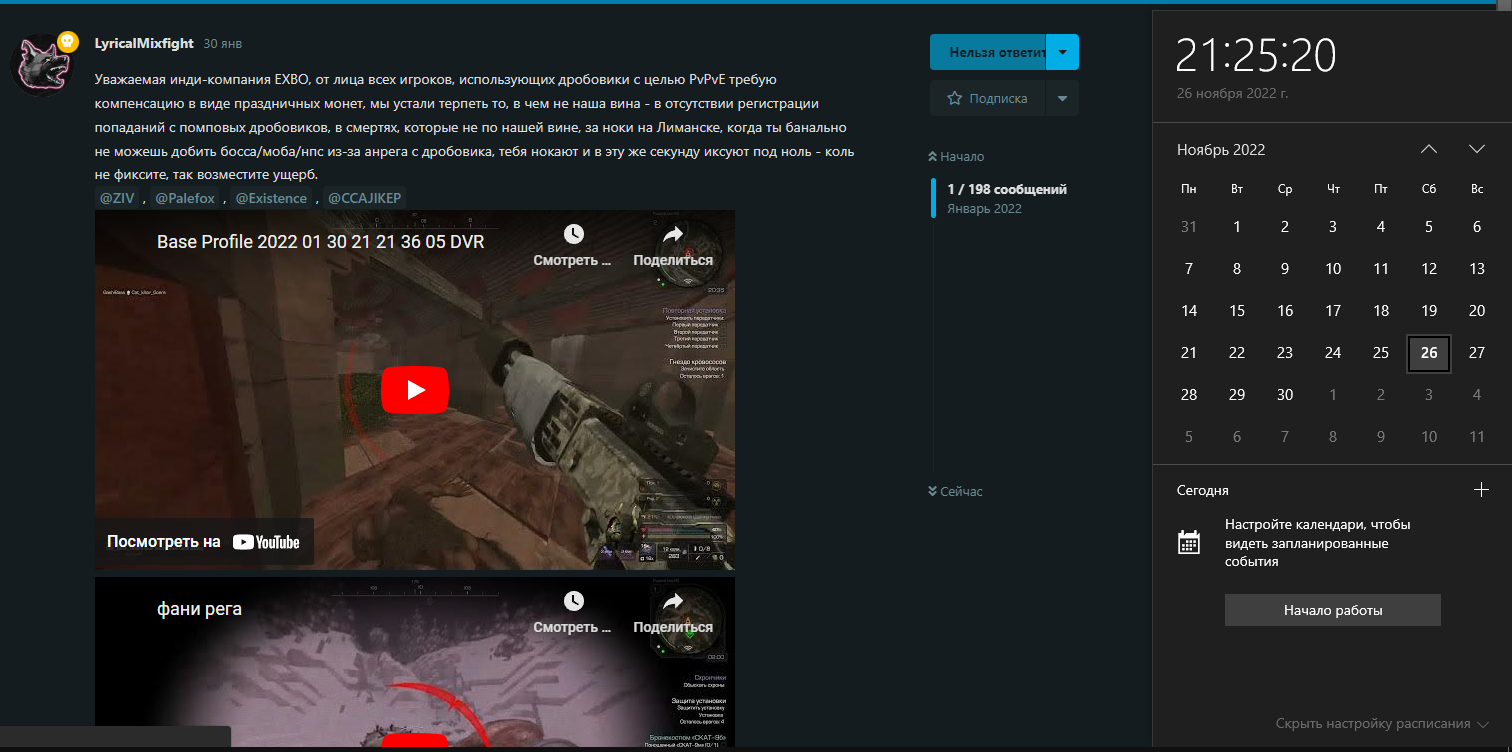Expand the reply button dropdown arrow

[1062, 52]
